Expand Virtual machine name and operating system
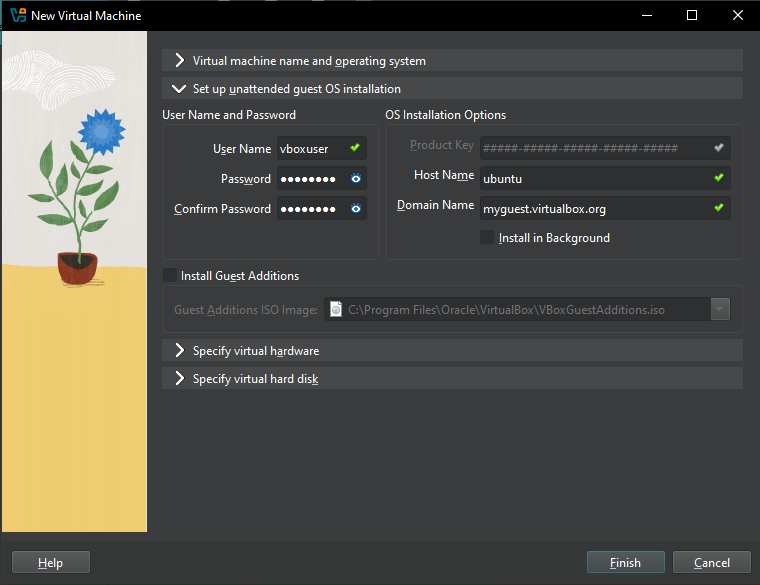This screenshot has width=760, height=585. pos(180,61)
